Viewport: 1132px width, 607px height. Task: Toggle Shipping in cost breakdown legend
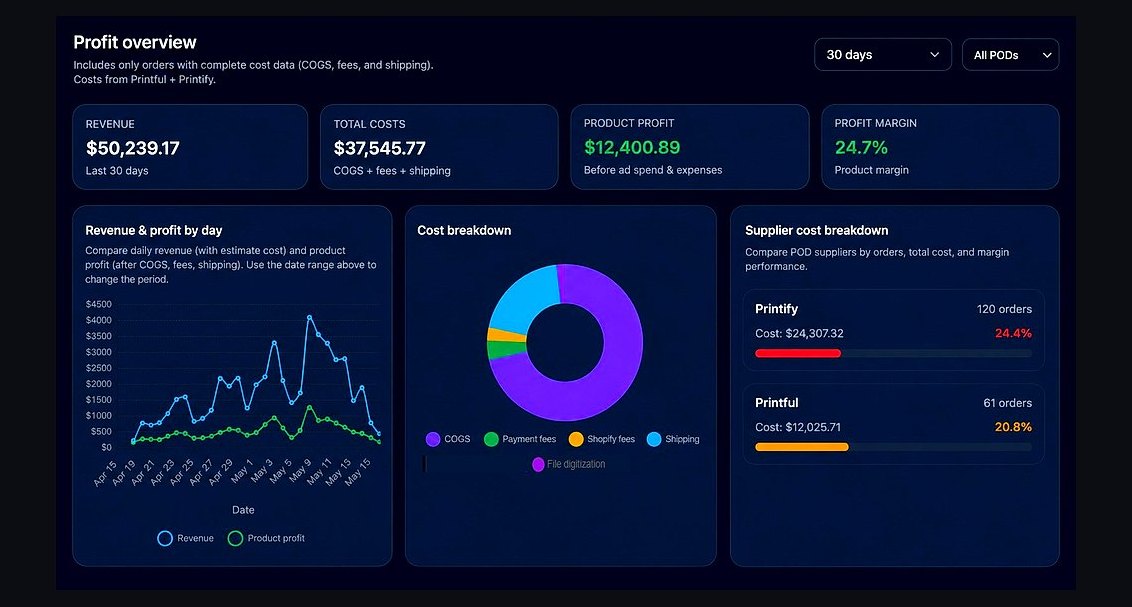(673, 439)
